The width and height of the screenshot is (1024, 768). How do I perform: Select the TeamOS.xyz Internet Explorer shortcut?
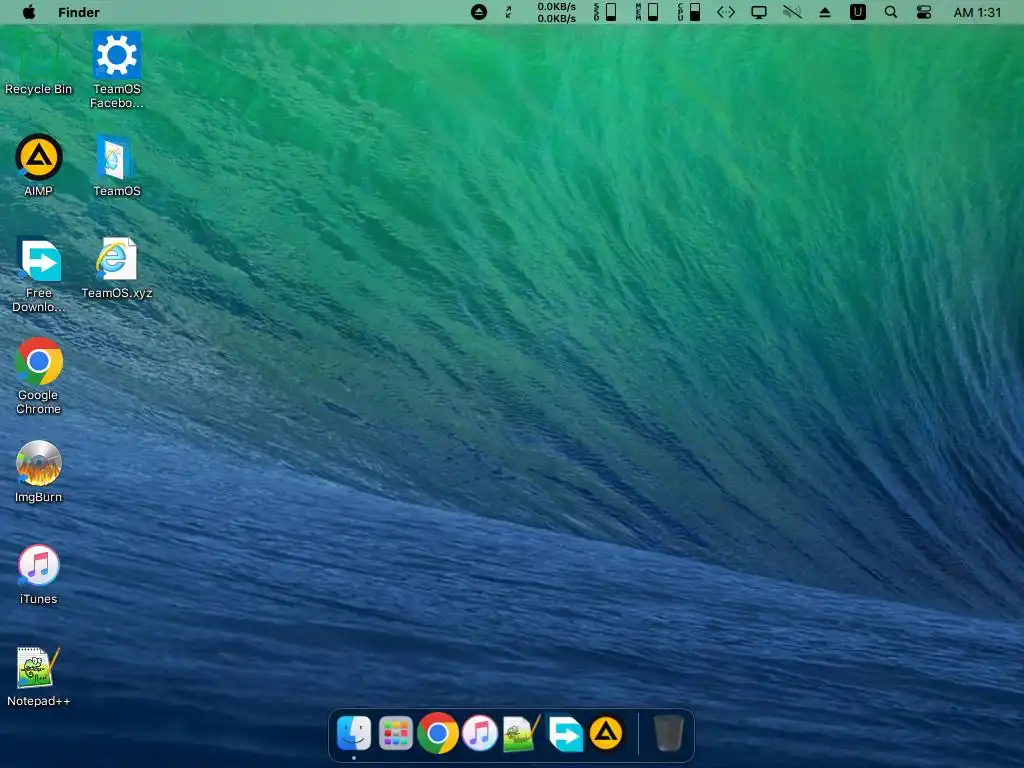click(117, 268)
